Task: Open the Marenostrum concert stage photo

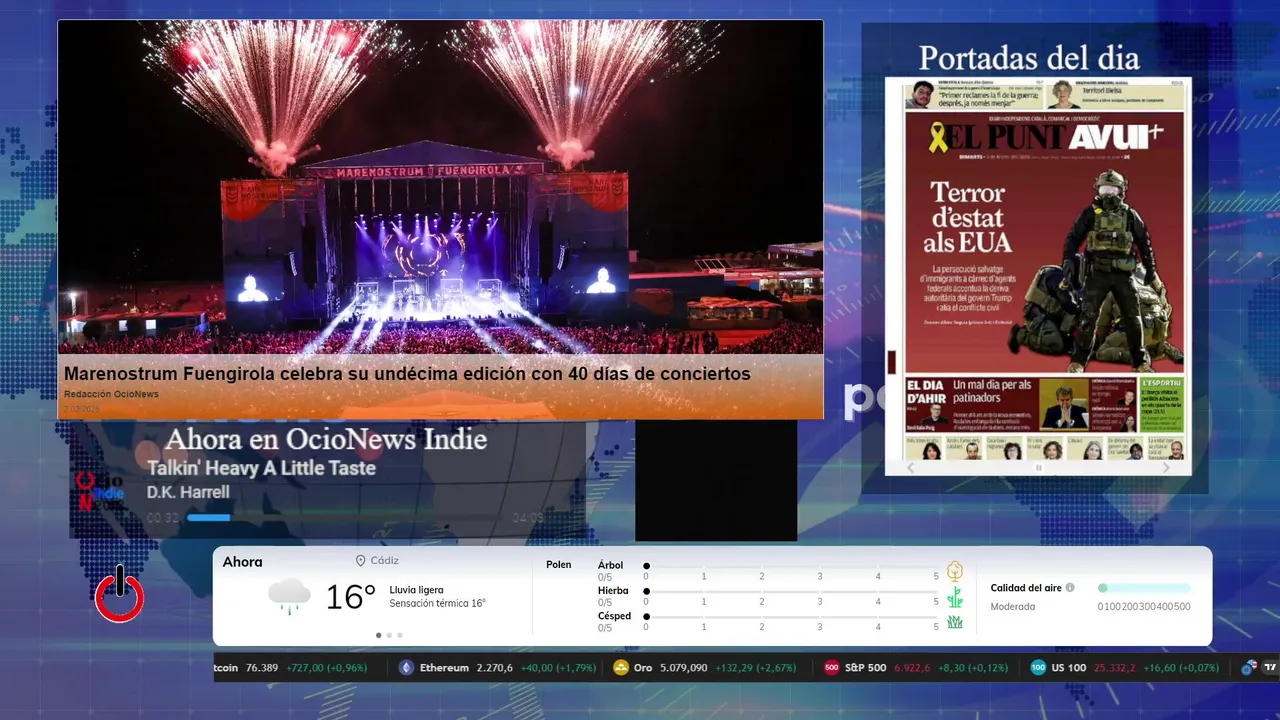Action: point(440,187)
